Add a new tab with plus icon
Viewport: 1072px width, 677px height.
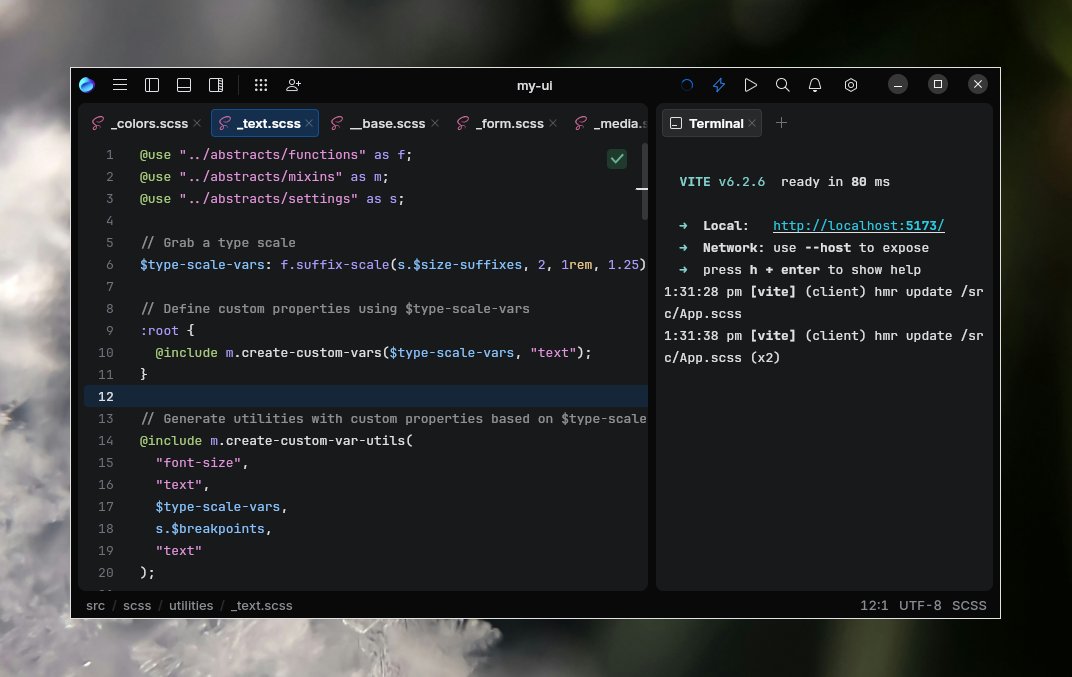point(781,122)
